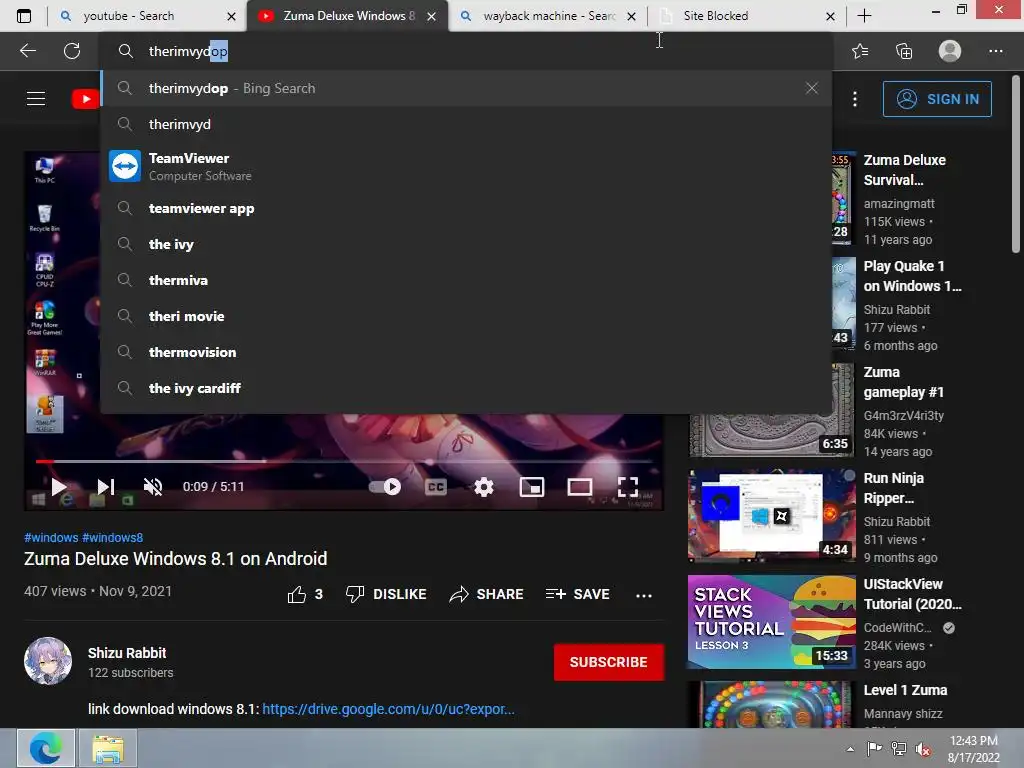Screen dimensions: 1024x768
Task: Select the thermovision suggestion
Action: [x=467, y=352]
